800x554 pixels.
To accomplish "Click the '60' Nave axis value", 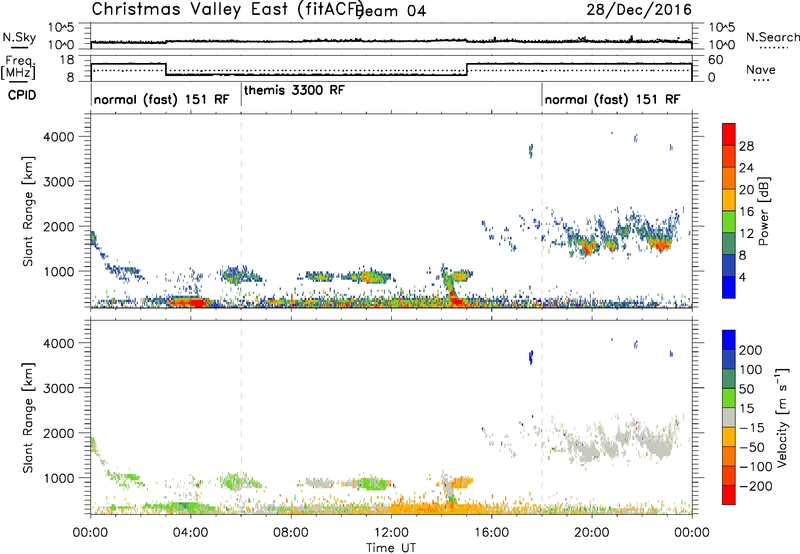I will (x=716, y=60).
